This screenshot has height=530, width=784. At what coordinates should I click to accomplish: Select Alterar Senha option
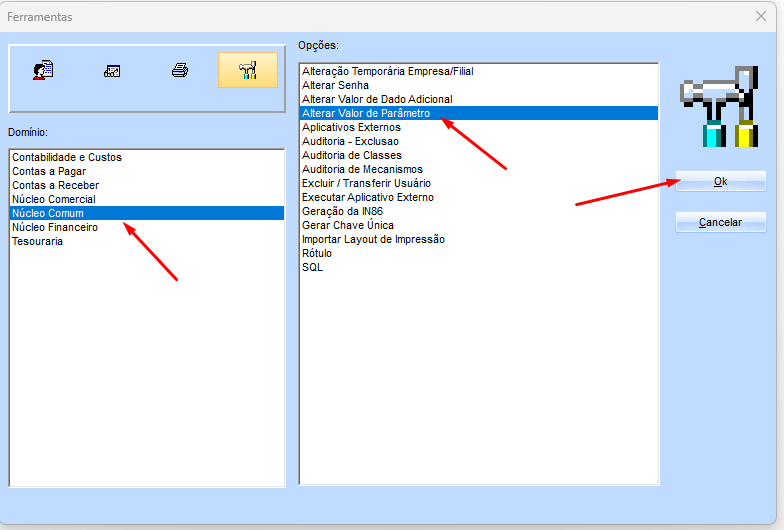coord(335,85)
